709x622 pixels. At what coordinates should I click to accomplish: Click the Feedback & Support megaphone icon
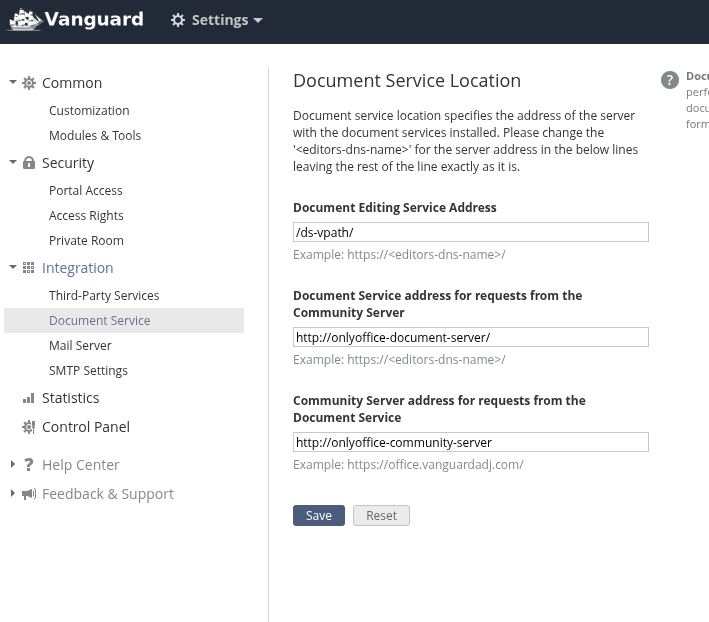pyautogui.click(x=29, y=494)
